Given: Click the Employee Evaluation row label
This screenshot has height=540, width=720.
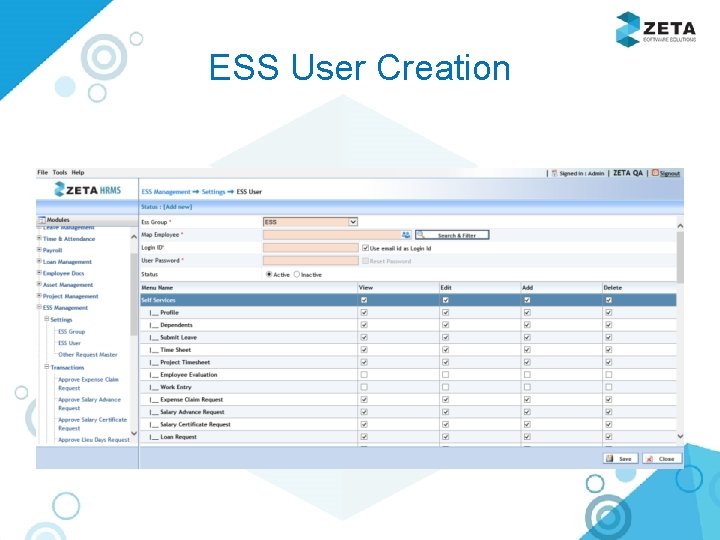Looking at the screenshot, I should coord(189,375).
